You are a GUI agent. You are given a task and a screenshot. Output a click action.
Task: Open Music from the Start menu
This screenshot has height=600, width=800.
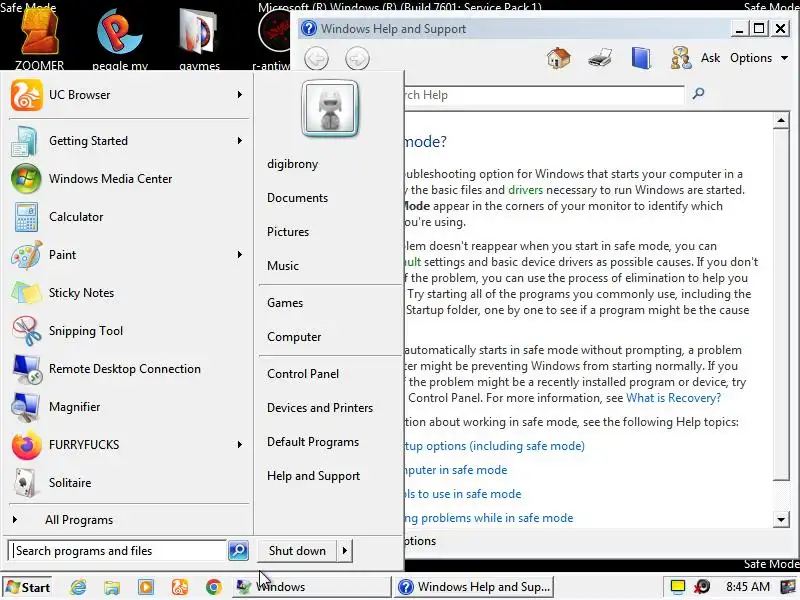click(x=283, y=266)
